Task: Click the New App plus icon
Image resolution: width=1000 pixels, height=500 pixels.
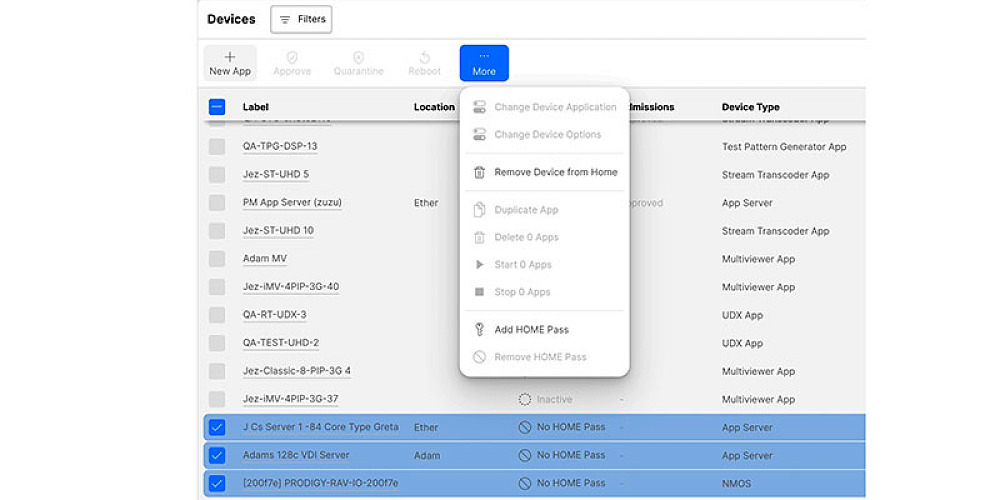Action: pyautogui.click(x=230, y=57)
